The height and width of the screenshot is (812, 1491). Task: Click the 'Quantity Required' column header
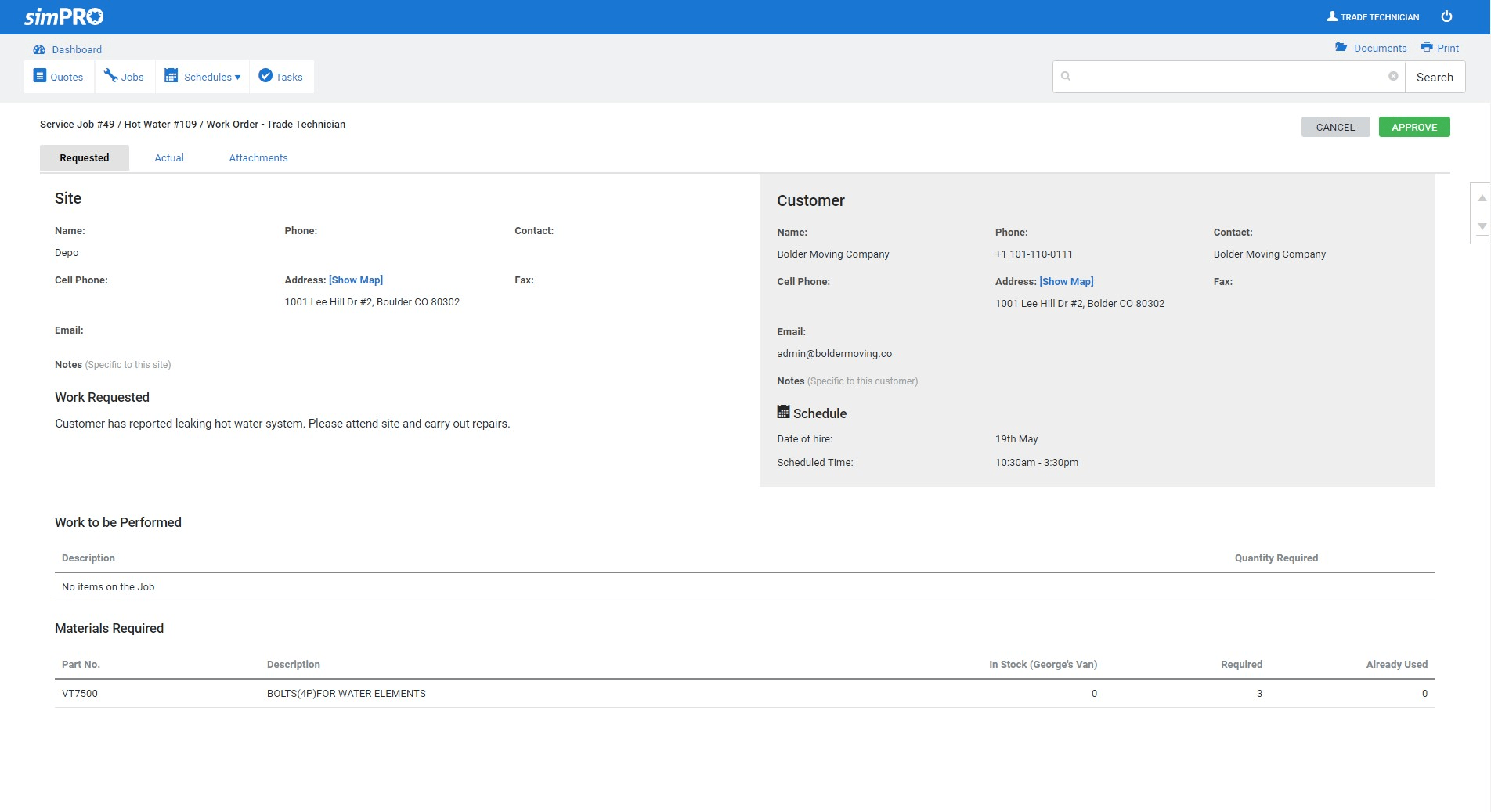click(x=1276, y=558)
